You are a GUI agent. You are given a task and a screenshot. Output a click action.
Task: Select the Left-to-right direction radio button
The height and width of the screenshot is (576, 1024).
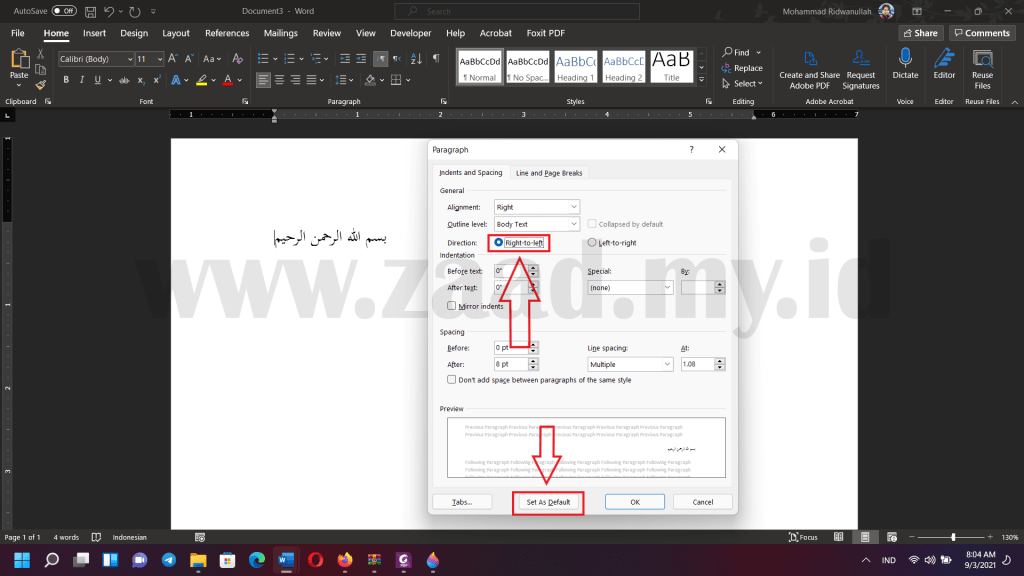point(592,243)
